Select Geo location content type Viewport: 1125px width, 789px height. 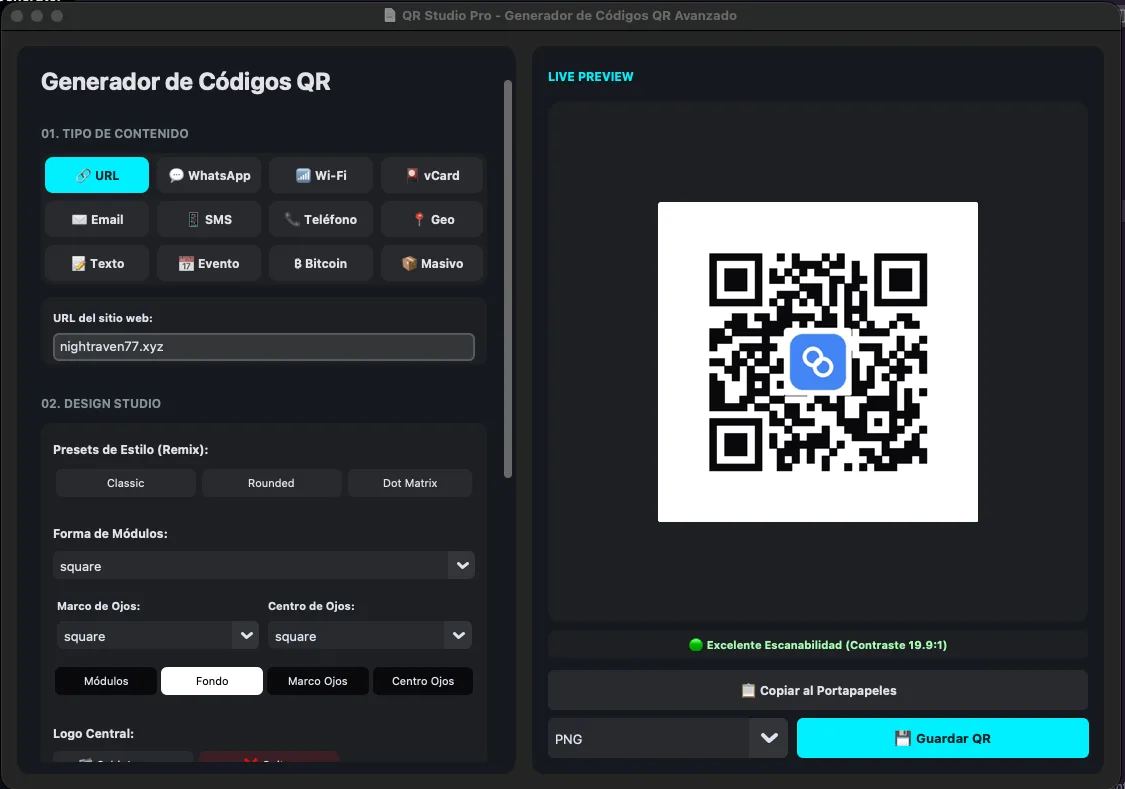click(x=432, y=219)
